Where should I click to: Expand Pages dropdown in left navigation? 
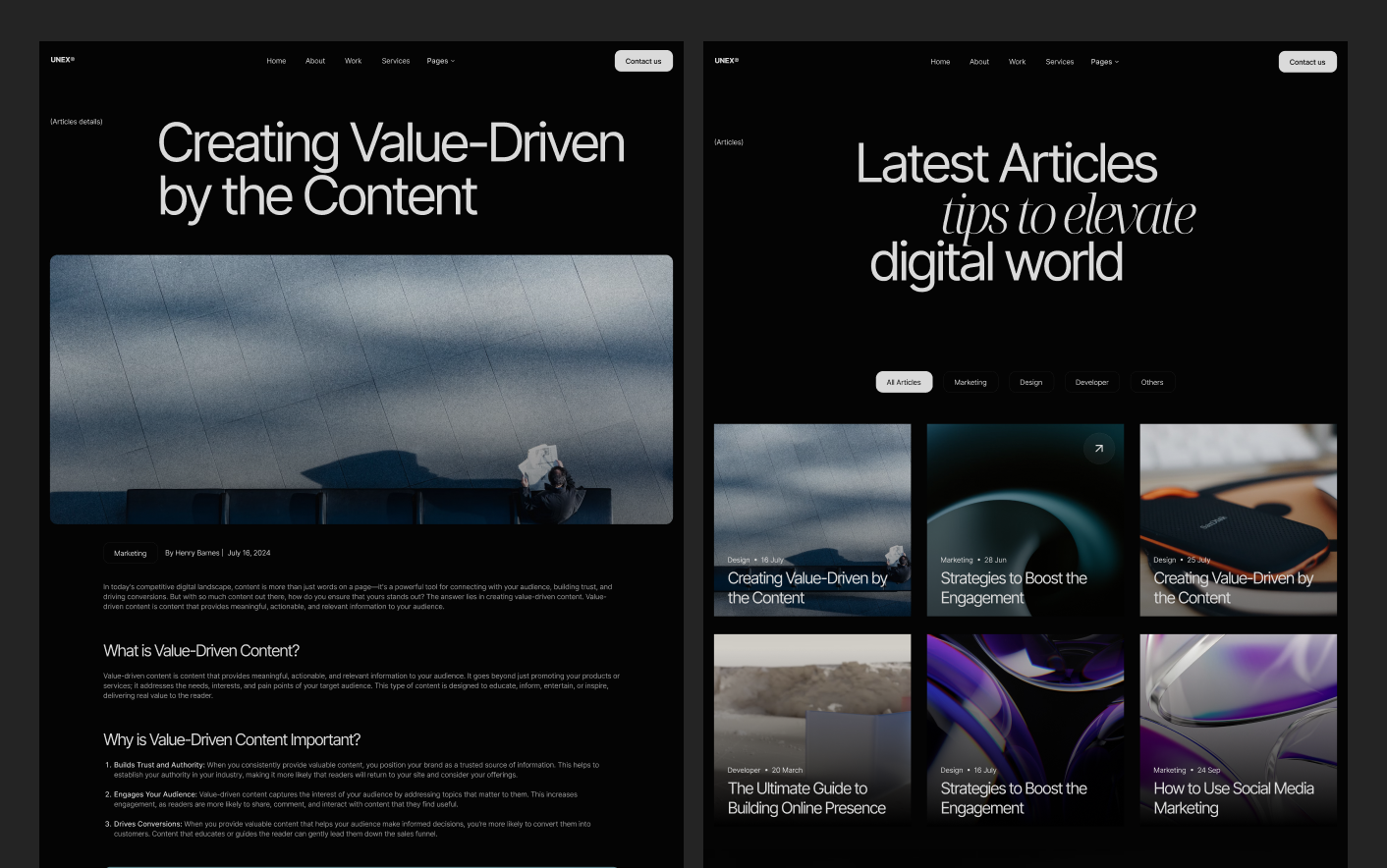point(440,61)
